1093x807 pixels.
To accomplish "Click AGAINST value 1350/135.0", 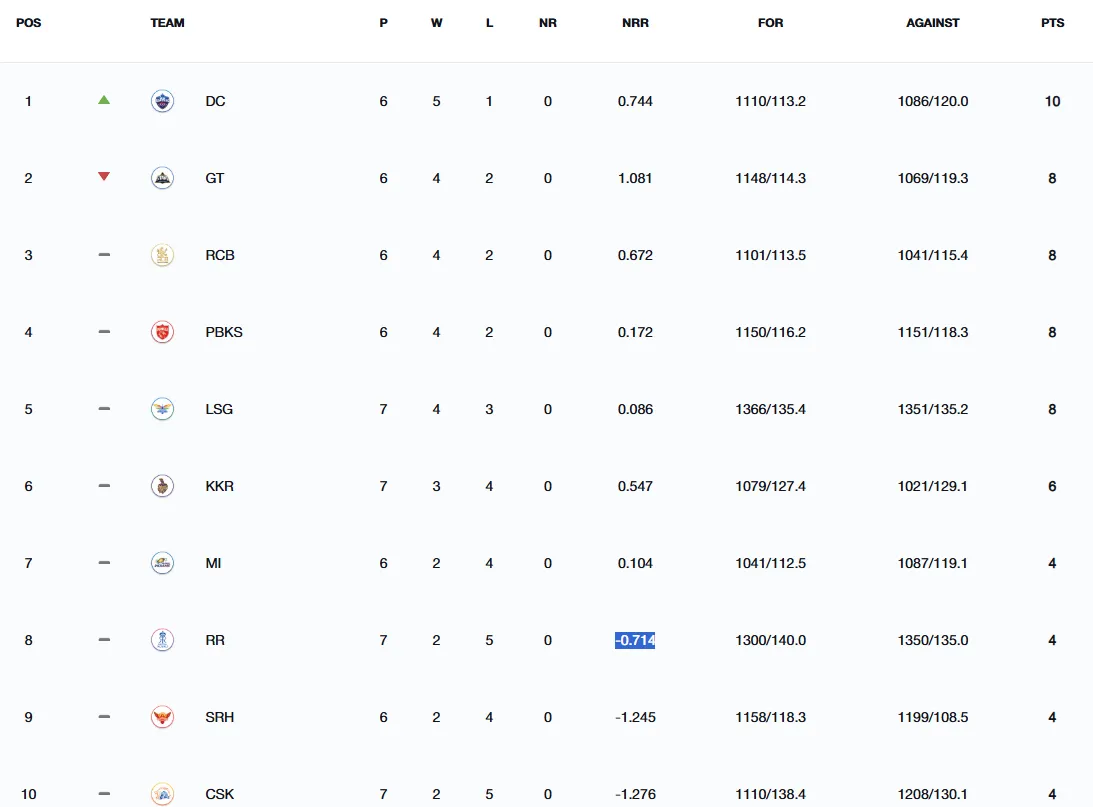I will pyautogui.click(x=933, y=640).
